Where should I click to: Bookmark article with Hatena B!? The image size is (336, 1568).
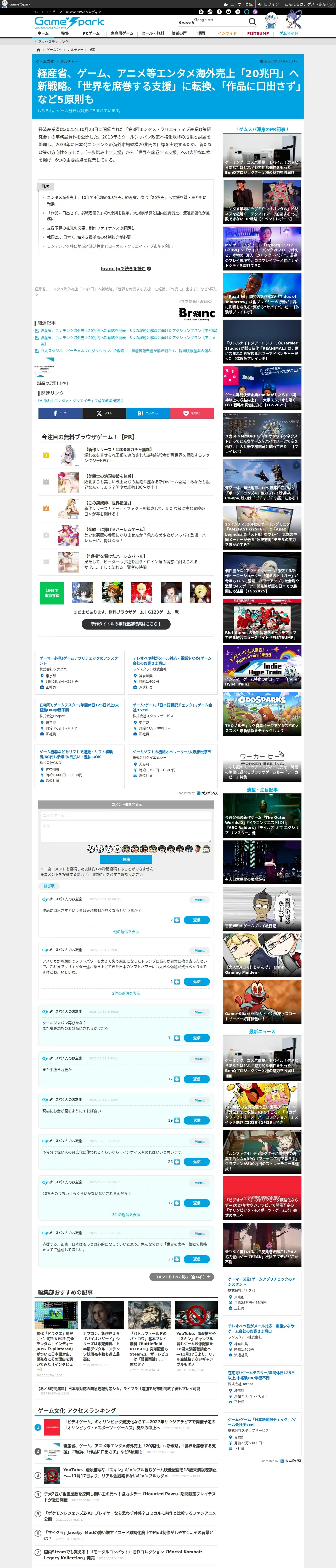pyautogui.click(x=148, y=413)
